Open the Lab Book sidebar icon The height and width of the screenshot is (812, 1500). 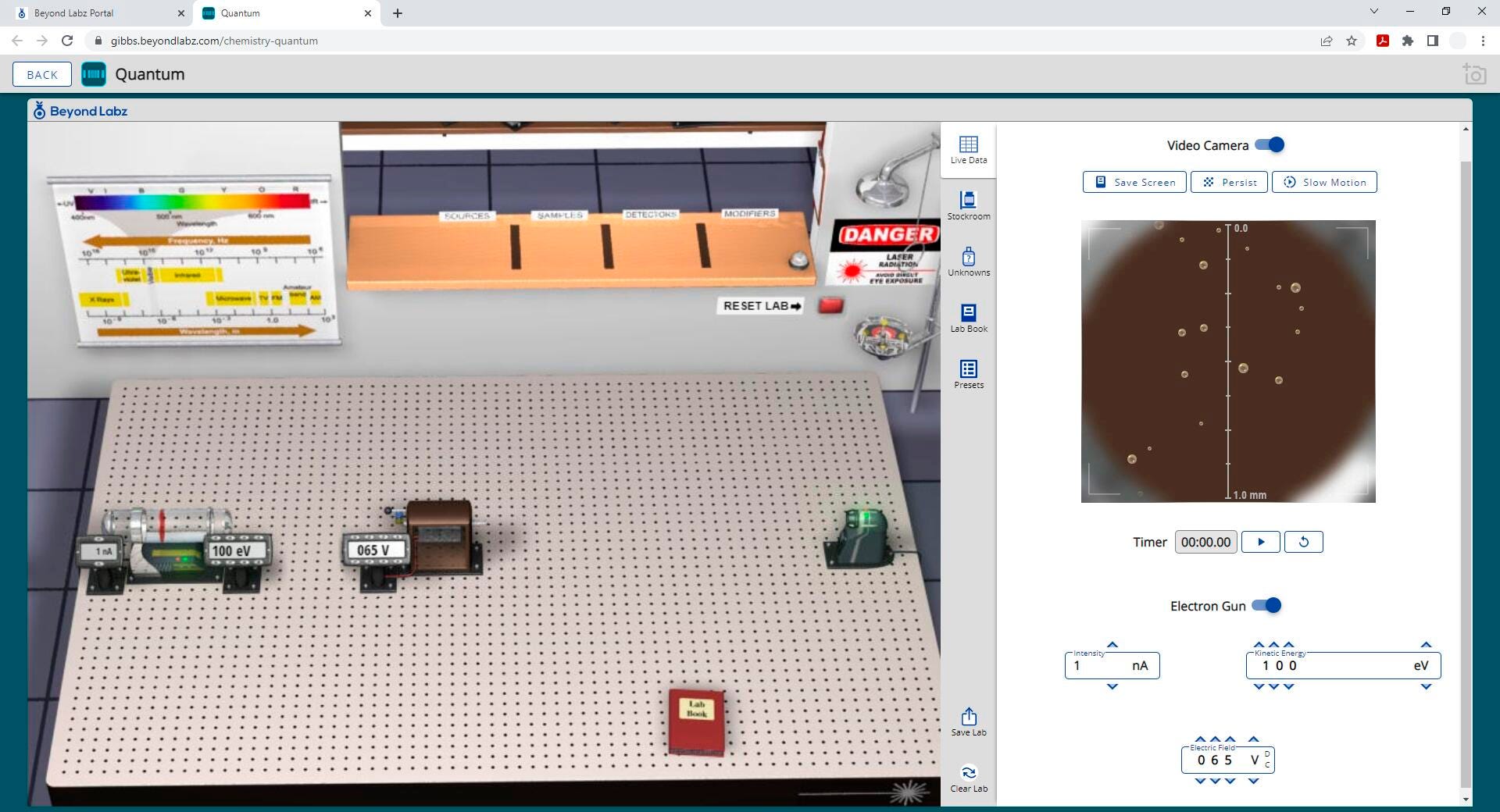968,318
